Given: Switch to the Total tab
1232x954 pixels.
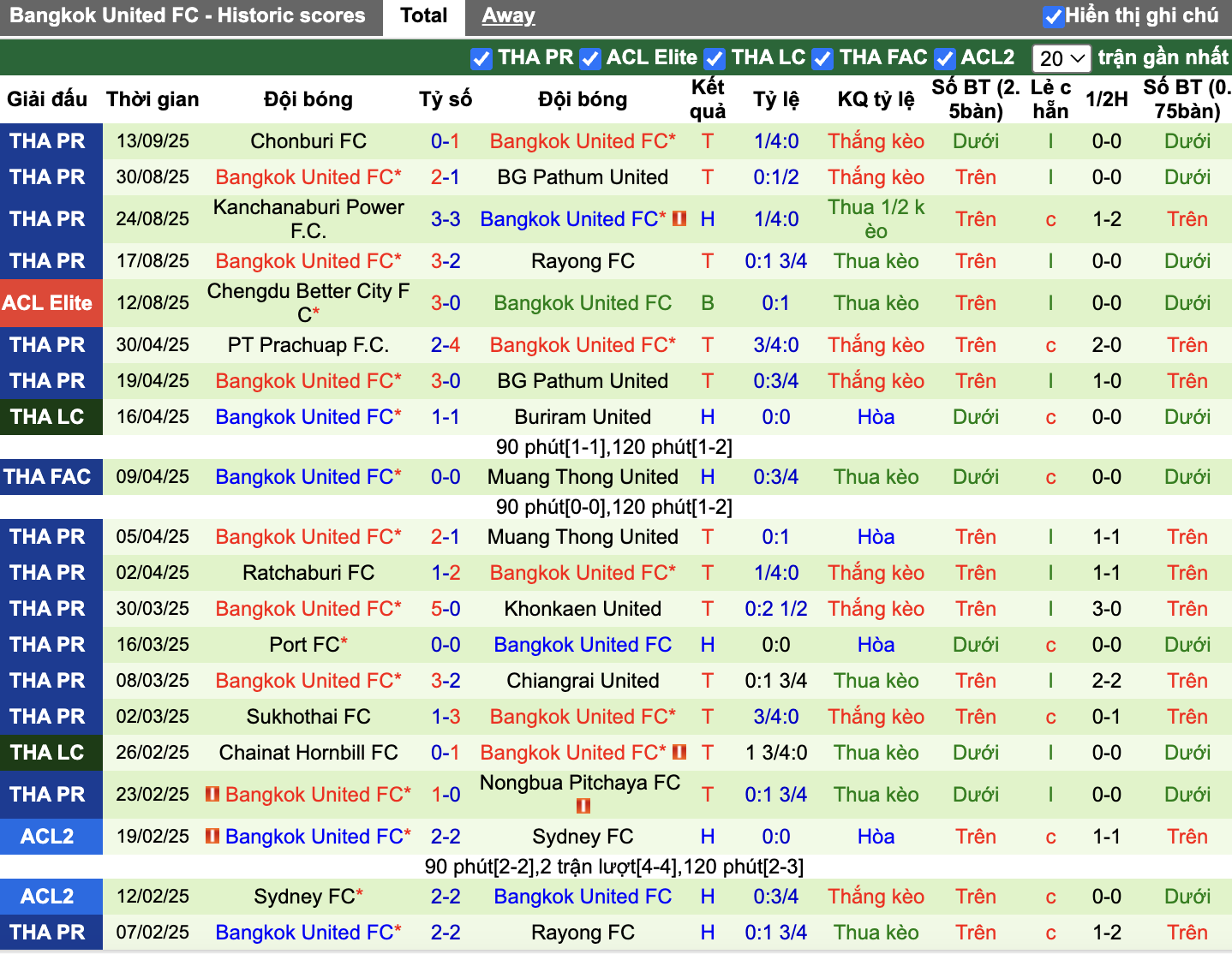Looking at the screenshot, I should click(x=424, y=15).
